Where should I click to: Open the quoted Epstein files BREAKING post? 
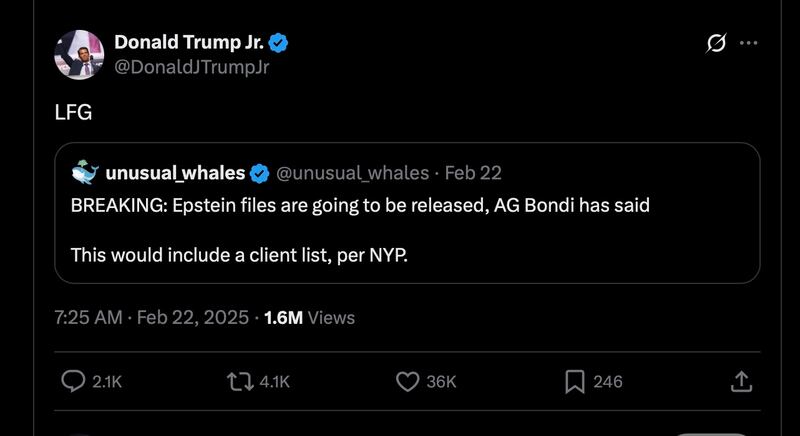[x=360, y=230]
